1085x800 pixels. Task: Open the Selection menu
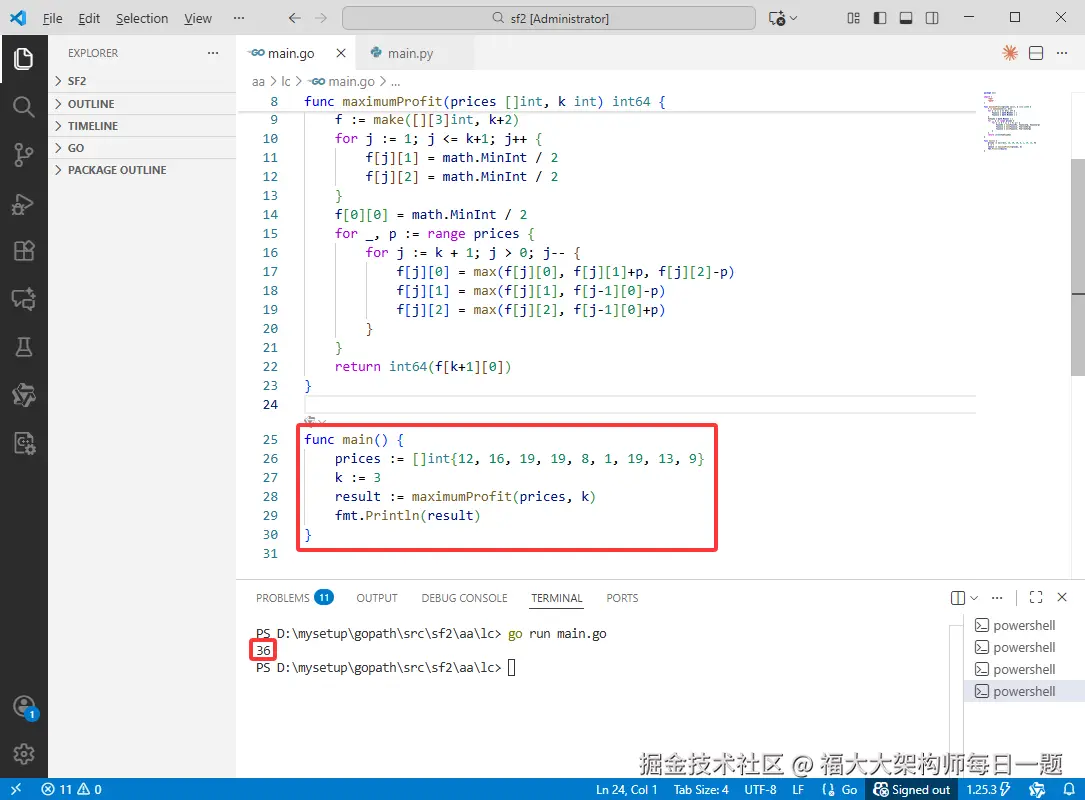click(x=142, y=18)
